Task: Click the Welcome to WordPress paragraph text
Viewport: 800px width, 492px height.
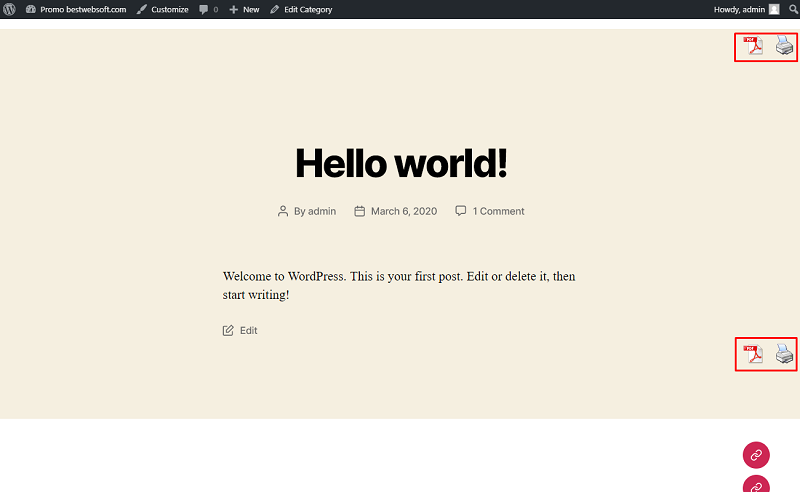Action: click(399, 285)
